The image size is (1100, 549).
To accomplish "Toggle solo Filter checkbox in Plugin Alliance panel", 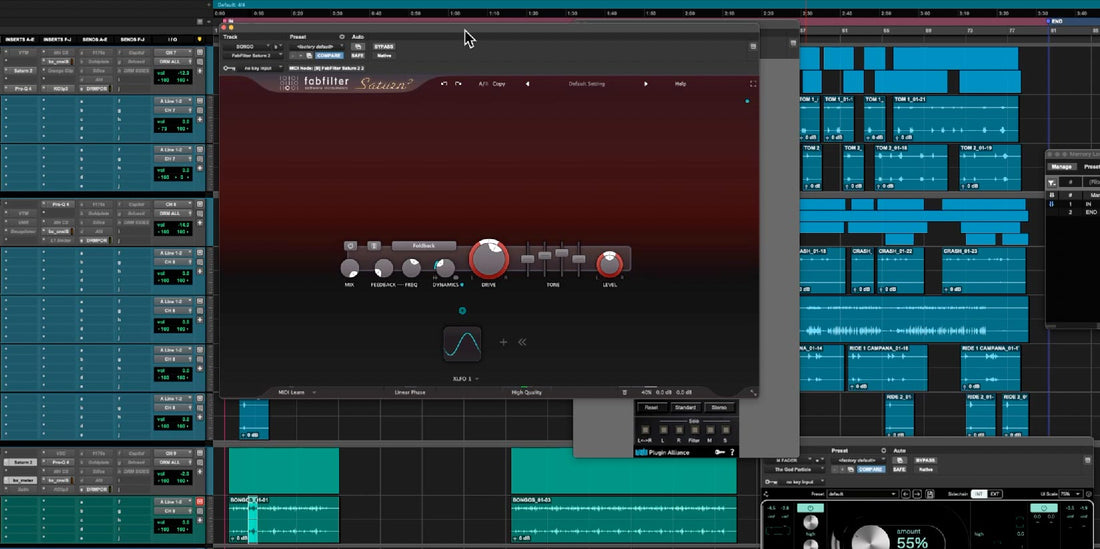I will click(695, 429).
